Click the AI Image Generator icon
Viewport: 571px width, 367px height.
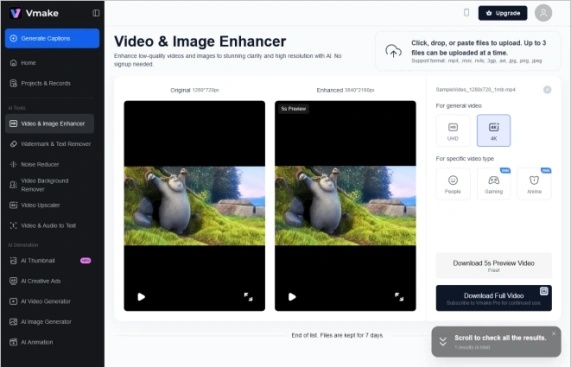point(13,321)
